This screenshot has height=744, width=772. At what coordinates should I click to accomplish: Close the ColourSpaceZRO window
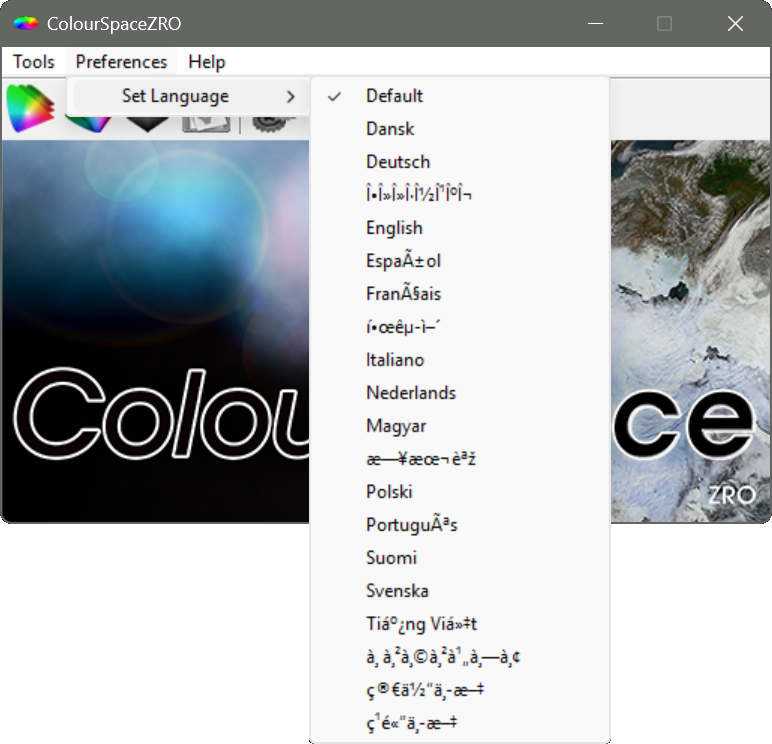coord(735,23)
